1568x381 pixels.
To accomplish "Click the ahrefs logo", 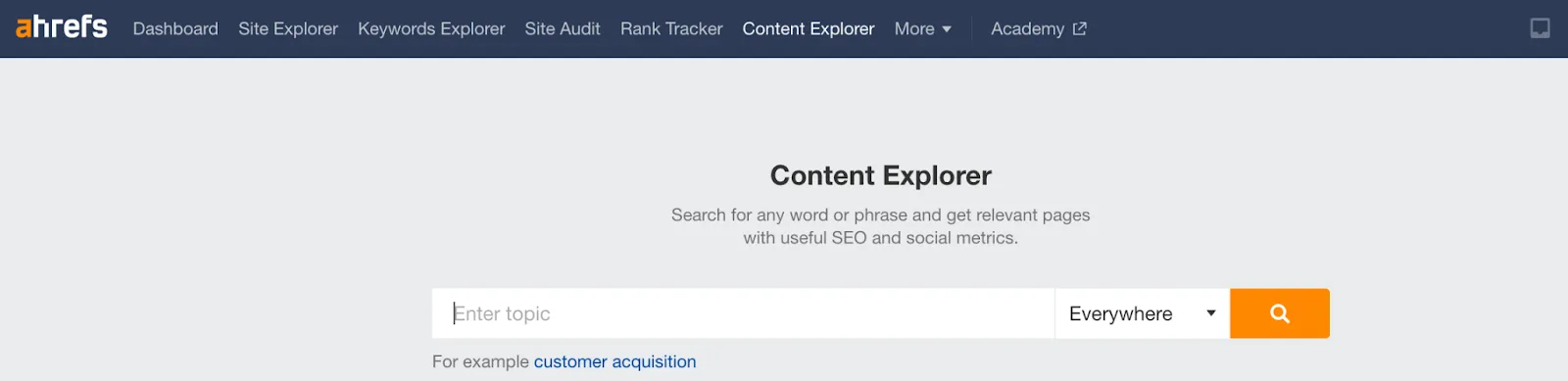I will 62,26.
